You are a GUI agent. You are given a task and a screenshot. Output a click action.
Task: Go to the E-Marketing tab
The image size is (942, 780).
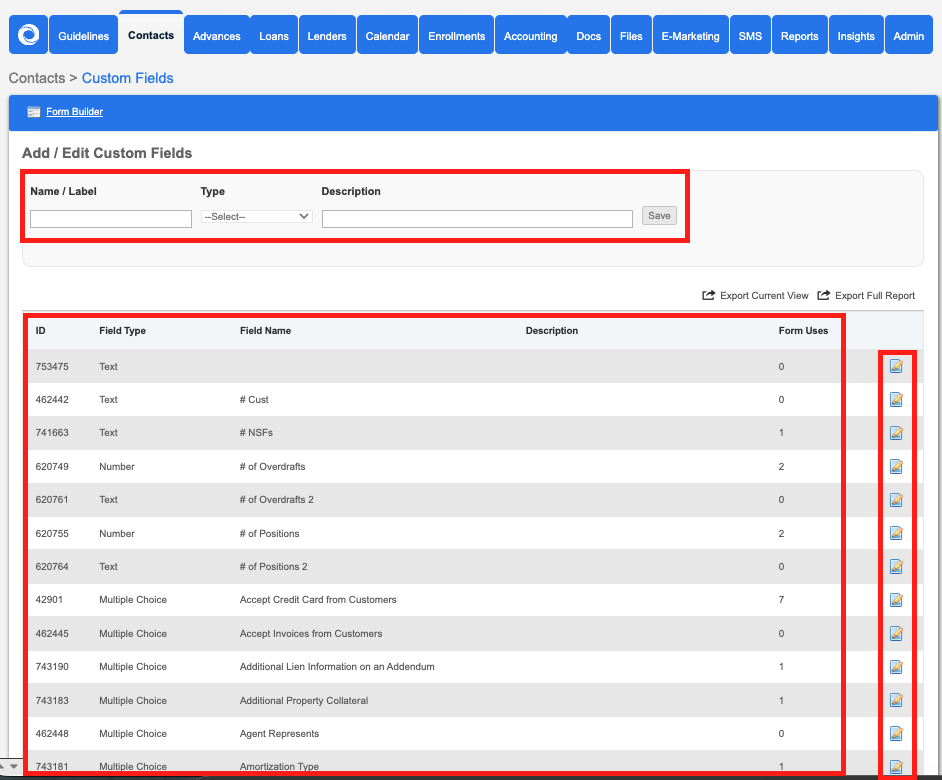690,36
